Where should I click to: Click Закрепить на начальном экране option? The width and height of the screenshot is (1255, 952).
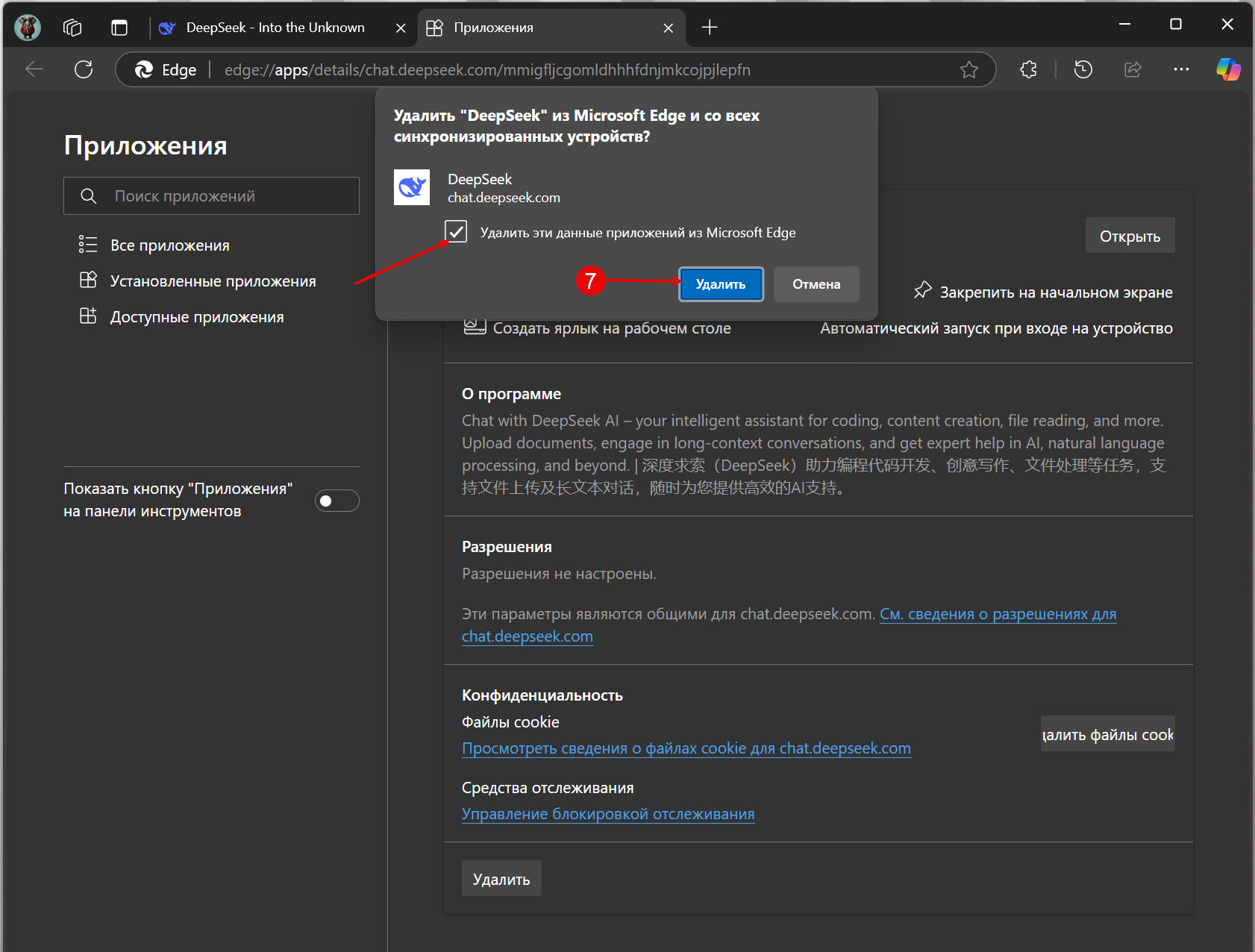[x=1043, y=292]
